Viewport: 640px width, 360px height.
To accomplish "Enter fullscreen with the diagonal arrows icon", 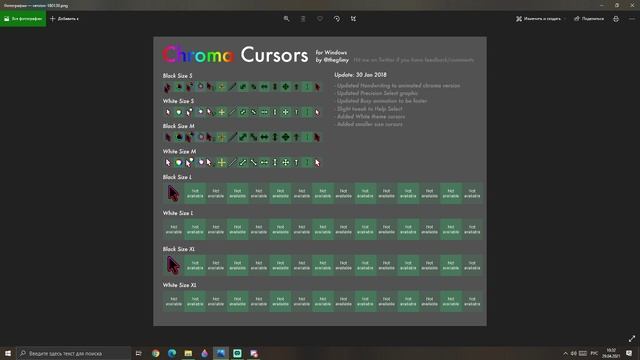I will 632,338.
